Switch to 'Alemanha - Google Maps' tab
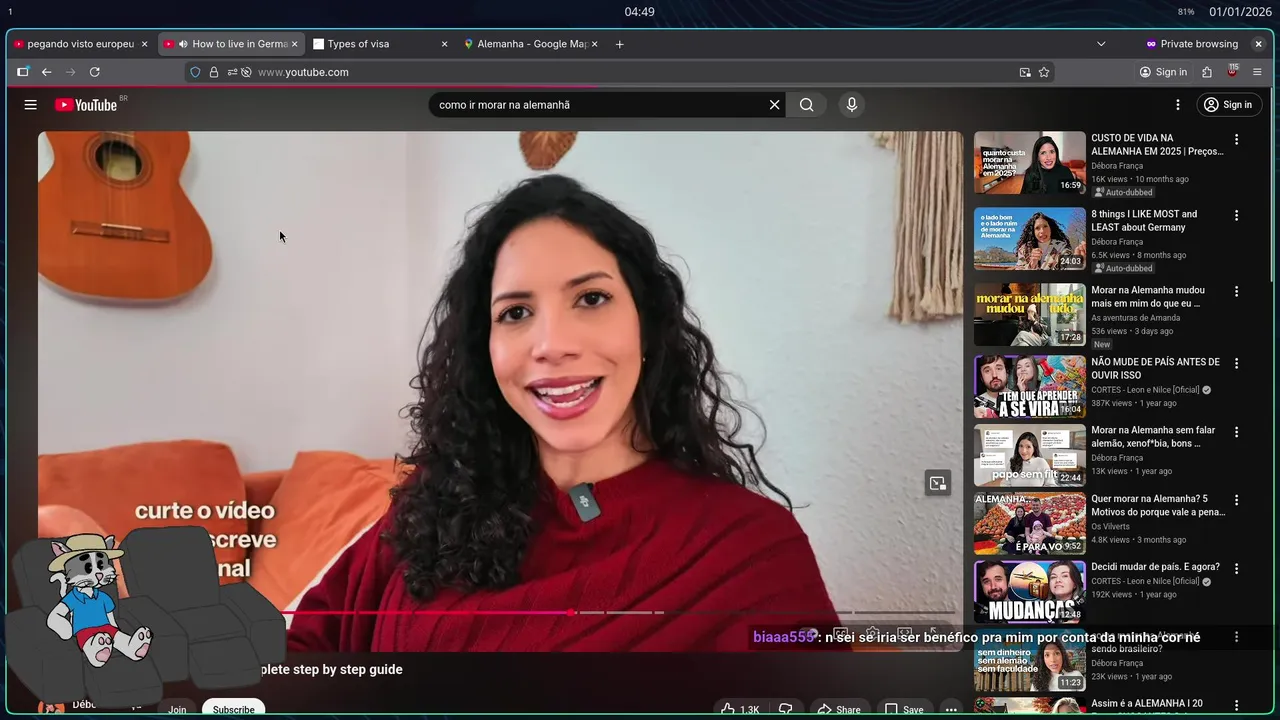Screen dimensions: 1280x720 [x=532, y=44]
